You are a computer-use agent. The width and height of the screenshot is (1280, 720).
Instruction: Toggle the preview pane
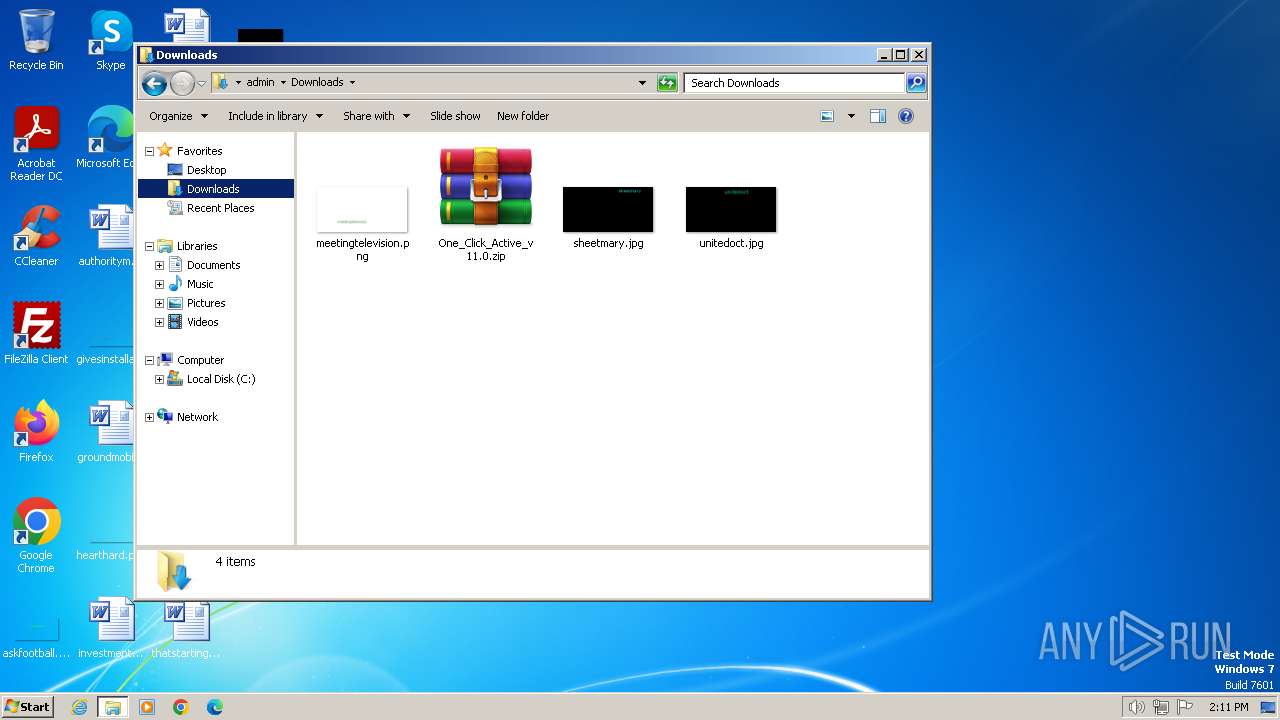pyautogui.click(x=878, y=116)
